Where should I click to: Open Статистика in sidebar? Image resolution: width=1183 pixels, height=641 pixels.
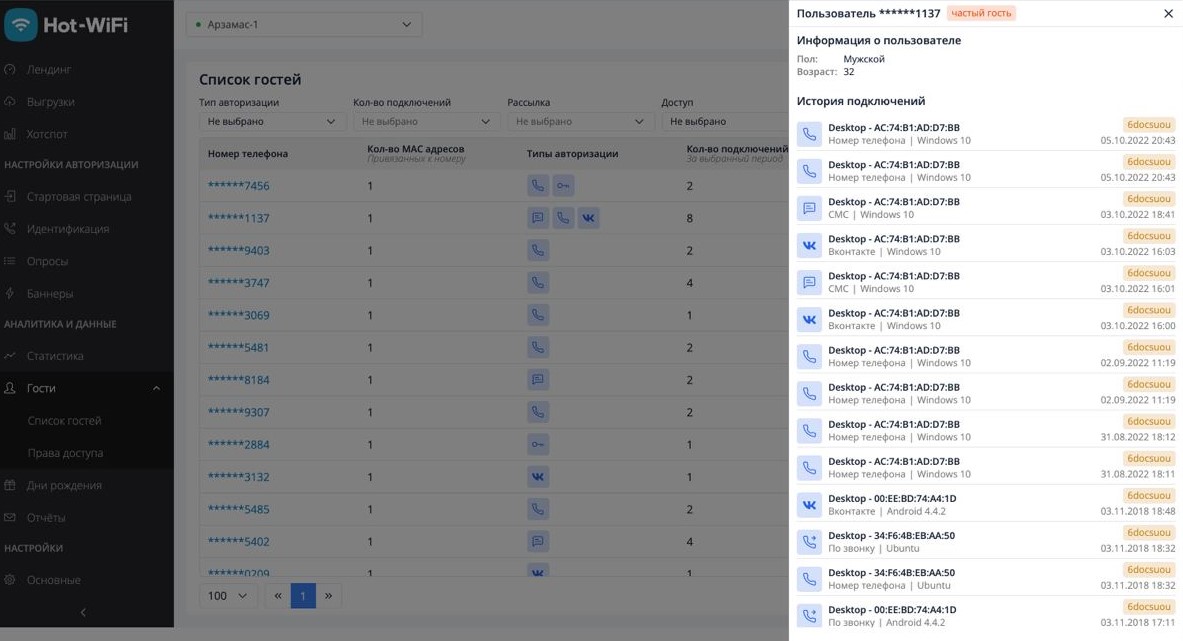tap(55, 356)
